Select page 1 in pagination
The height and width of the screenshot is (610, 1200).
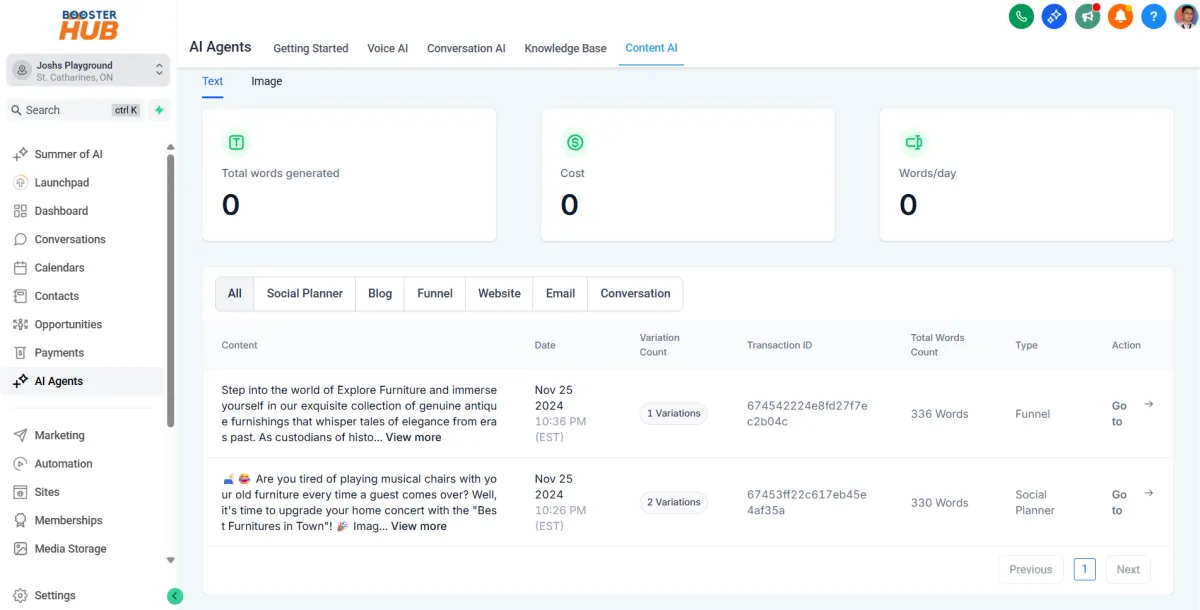click(1084, 568)
